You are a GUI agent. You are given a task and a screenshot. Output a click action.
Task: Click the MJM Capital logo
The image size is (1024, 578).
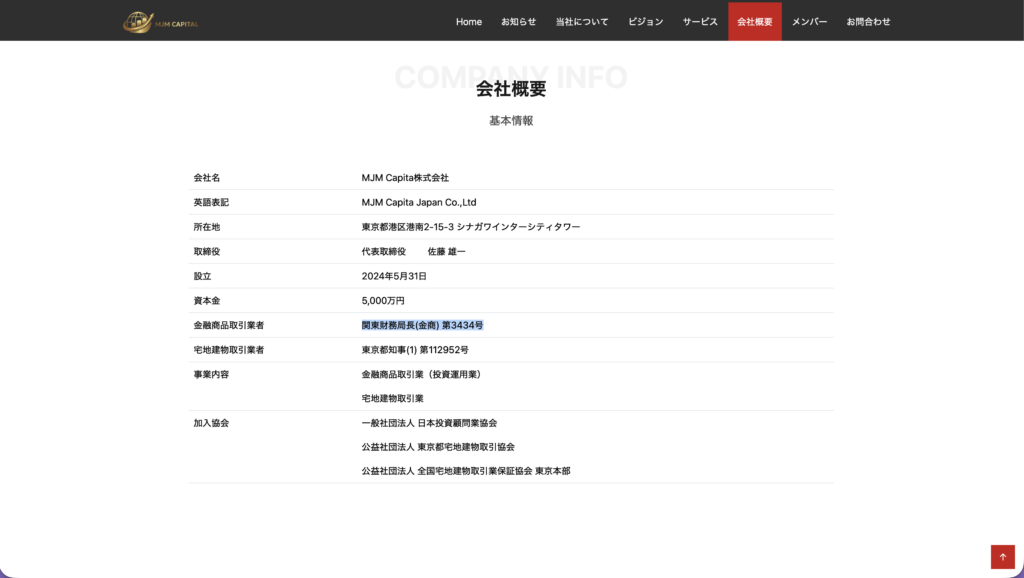(x=161, y=22)
